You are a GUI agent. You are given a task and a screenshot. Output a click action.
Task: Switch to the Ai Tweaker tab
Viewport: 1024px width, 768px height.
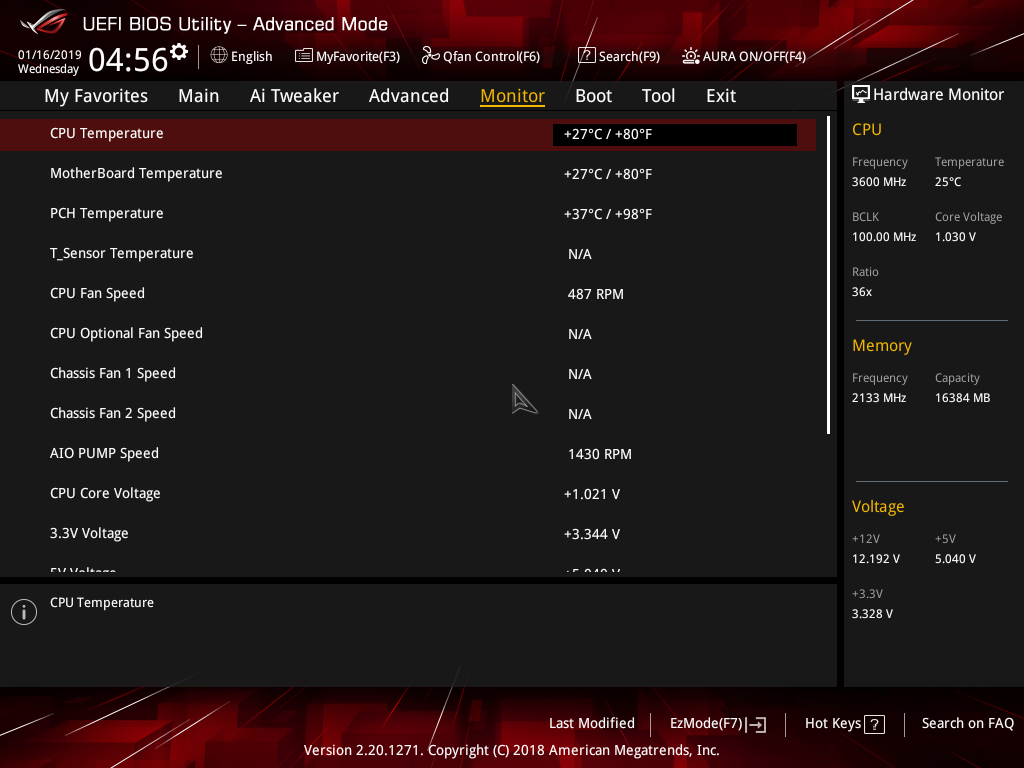click(x=294, y=96)
